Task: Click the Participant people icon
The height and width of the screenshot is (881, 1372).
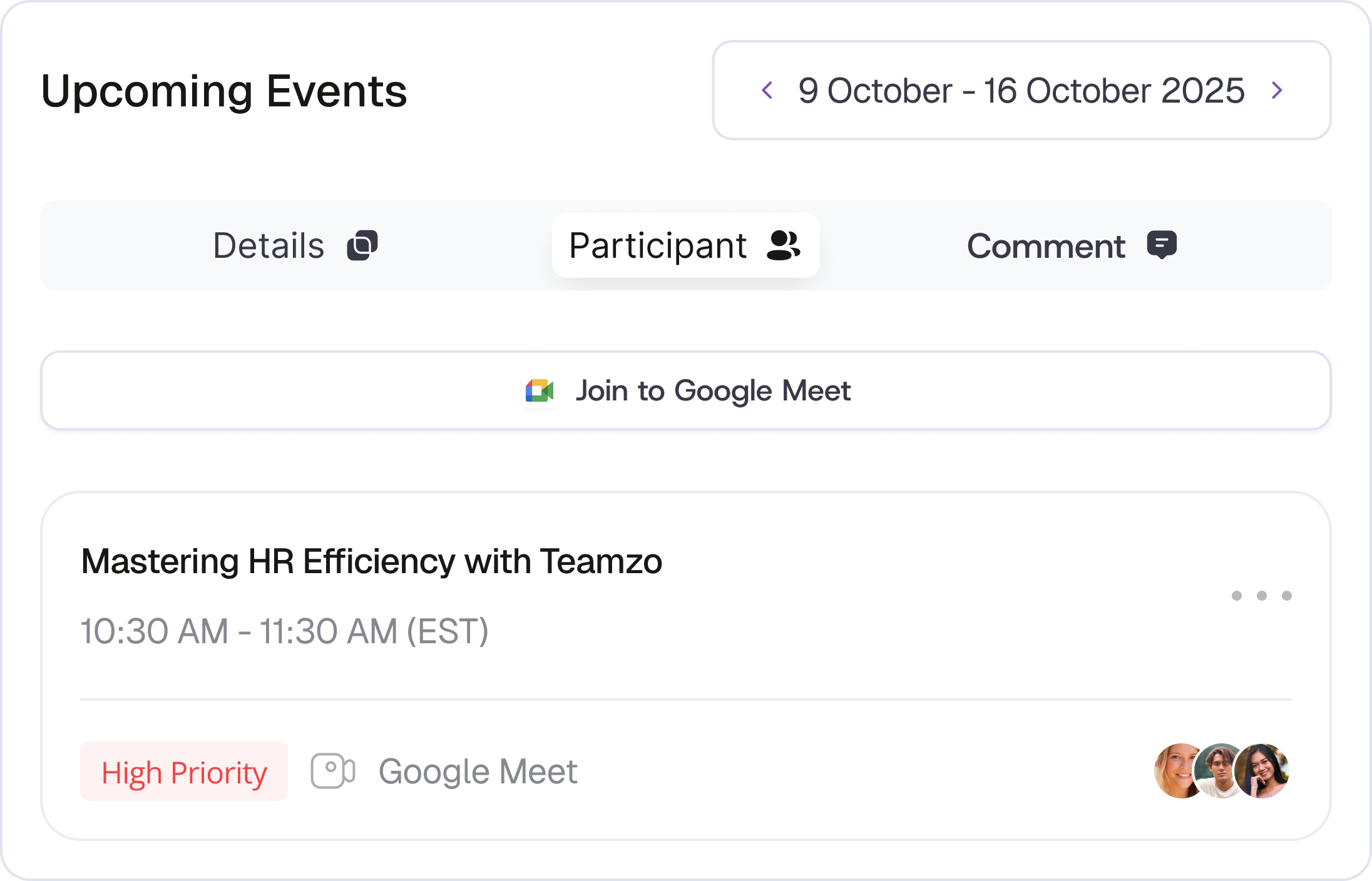Action: (x=784, y=245)
